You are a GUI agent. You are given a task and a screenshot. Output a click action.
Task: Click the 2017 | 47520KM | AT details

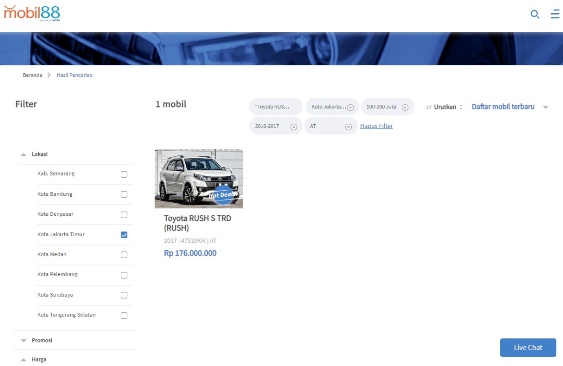click(190, 241)
